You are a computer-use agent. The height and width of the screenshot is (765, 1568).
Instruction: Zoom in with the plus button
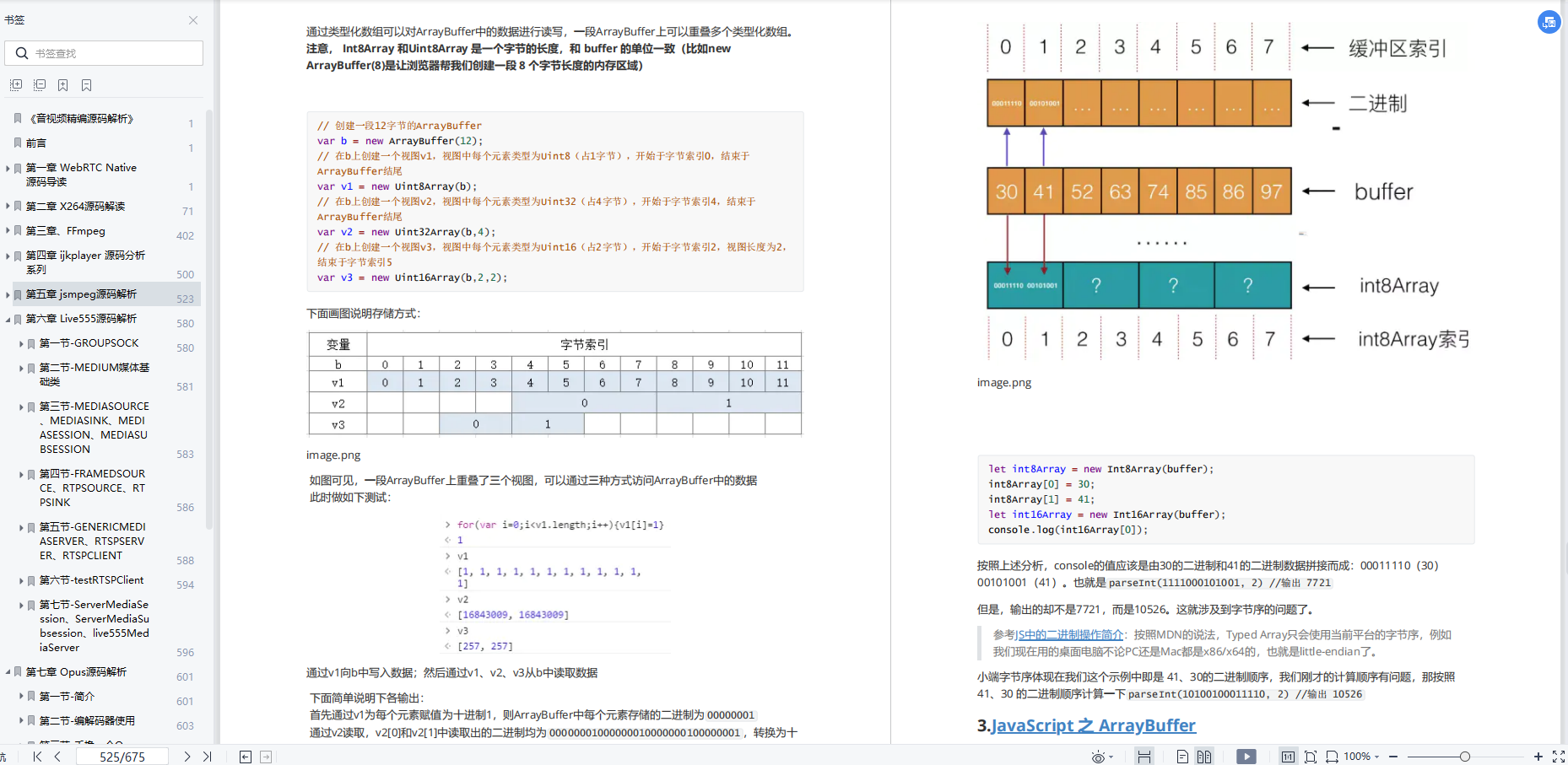tap(1538, 757)
